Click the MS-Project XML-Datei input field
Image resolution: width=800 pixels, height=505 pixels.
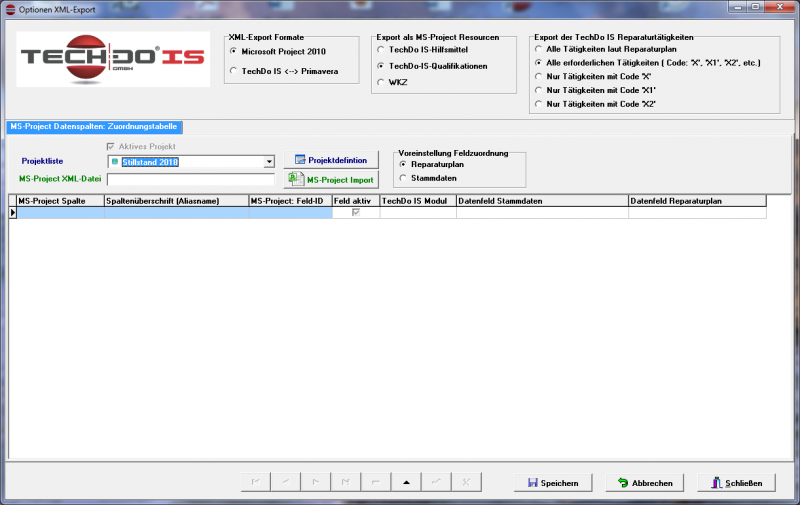click(191, 180)
